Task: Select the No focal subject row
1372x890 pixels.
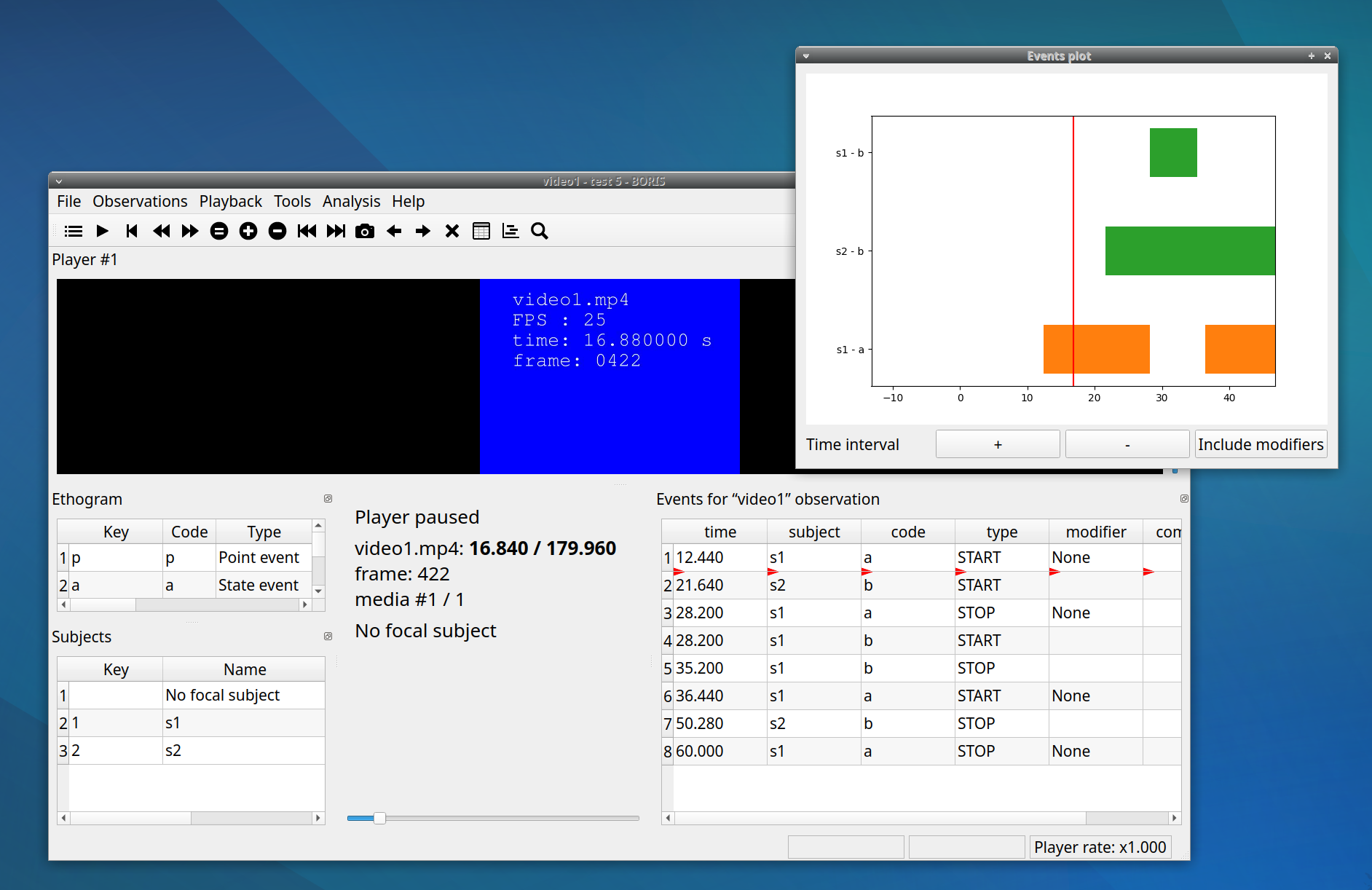Action: click(x=191, y=696)
